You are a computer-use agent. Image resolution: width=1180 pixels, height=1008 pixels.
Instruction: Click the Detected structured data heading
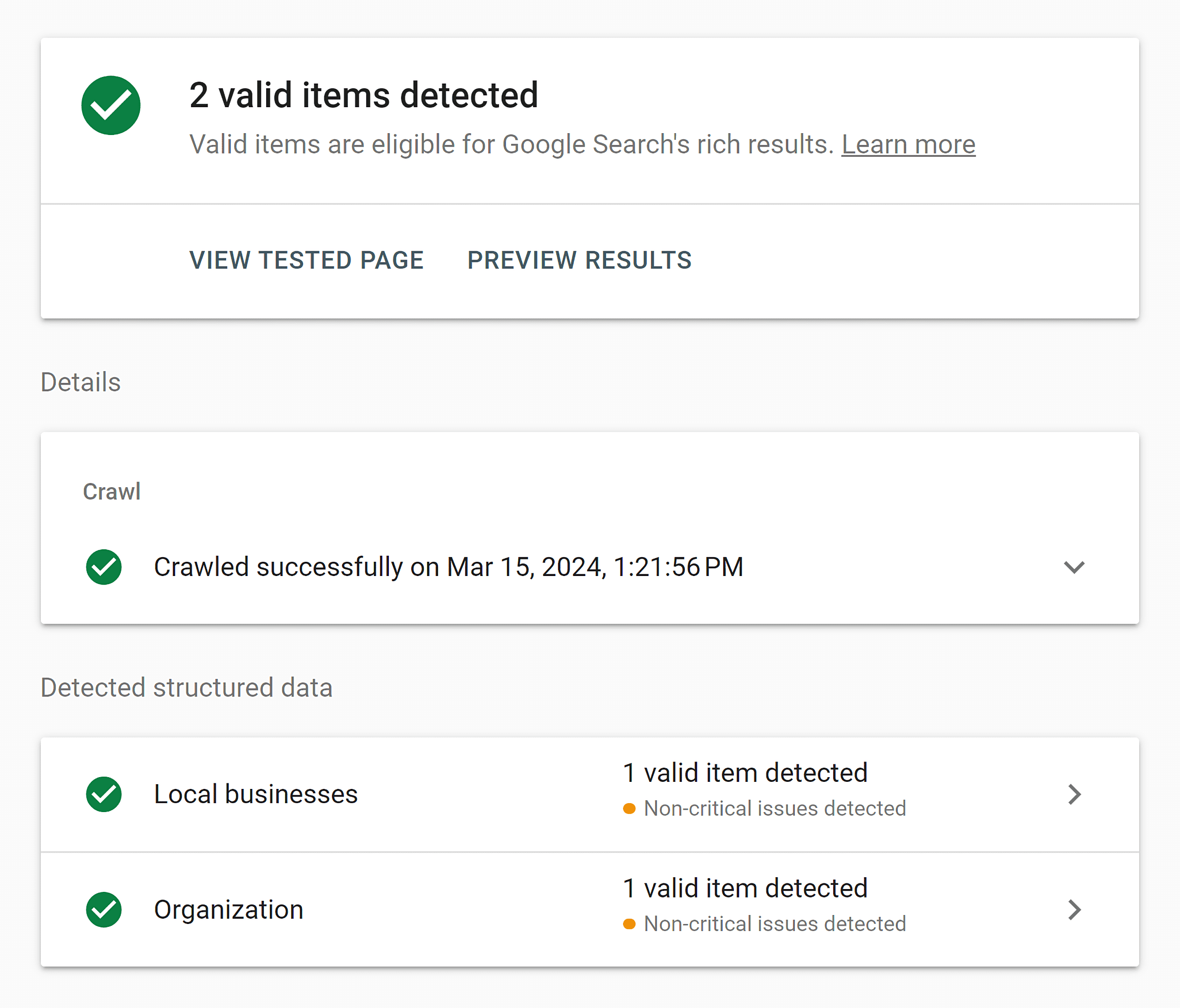(x=187, y=688)
